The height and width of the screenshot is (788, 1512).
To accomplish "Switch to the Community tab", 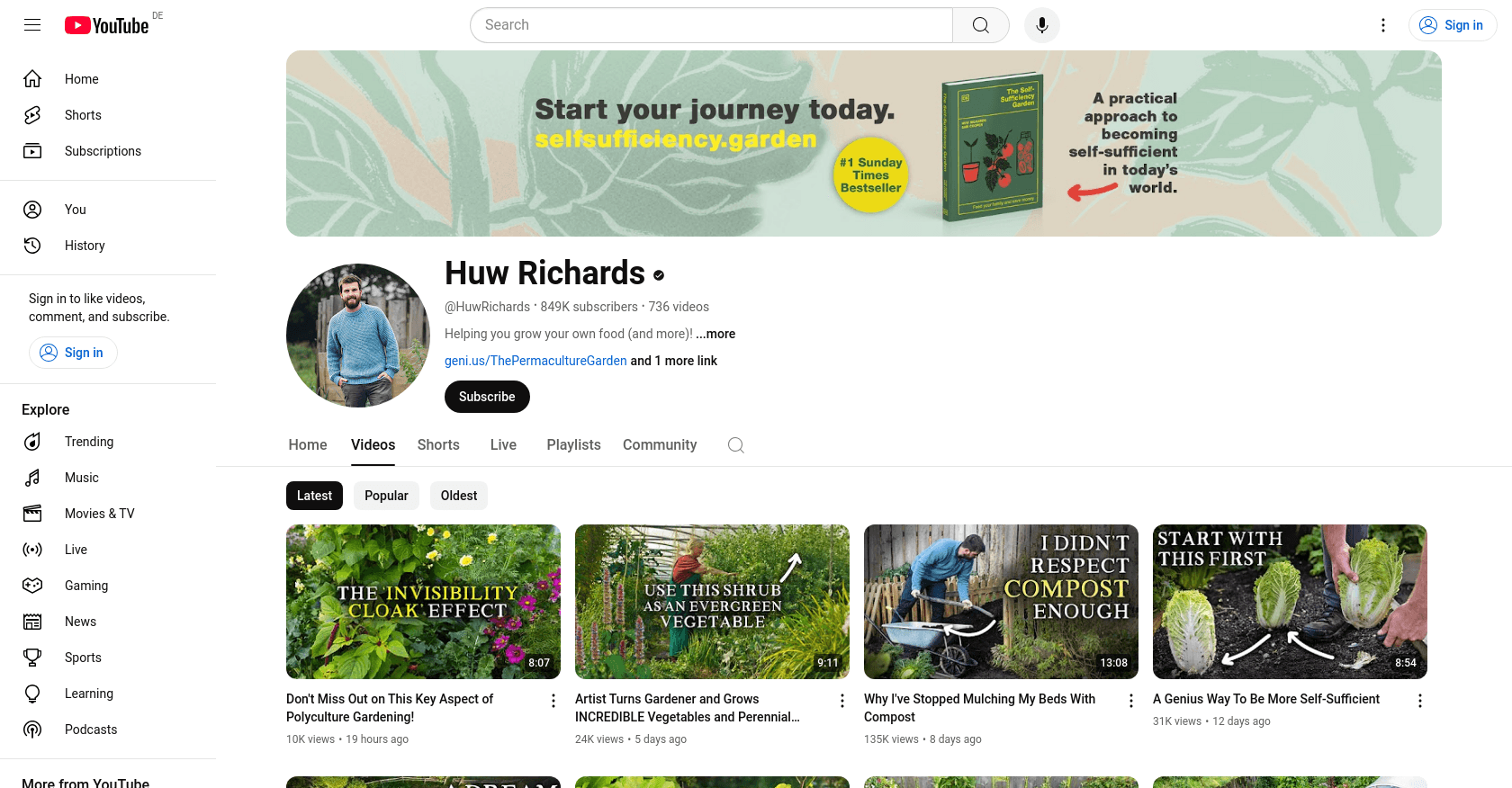I will click(x=660, y=445).
